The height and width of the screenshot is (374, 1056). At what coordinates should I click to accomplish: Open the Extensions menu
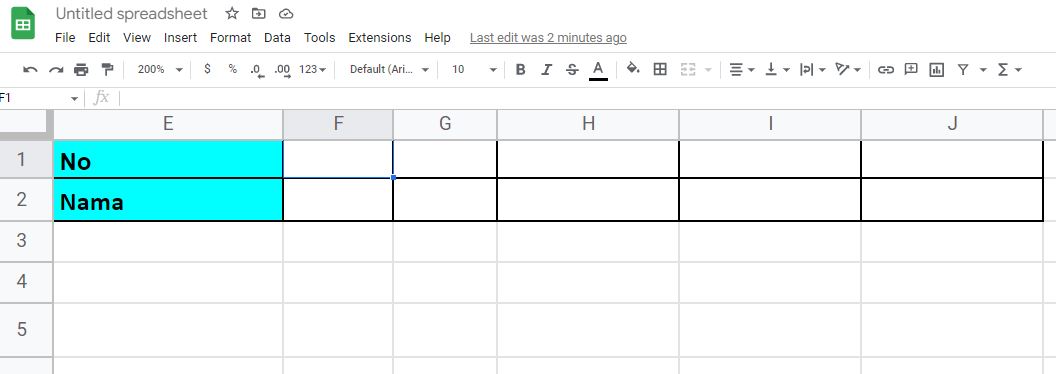[x=379, y=38]
